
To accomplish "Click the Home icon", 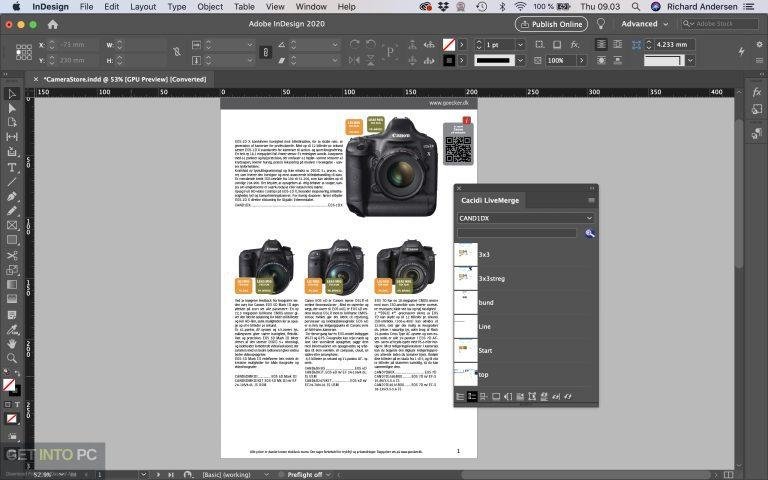I will [53, 24].
